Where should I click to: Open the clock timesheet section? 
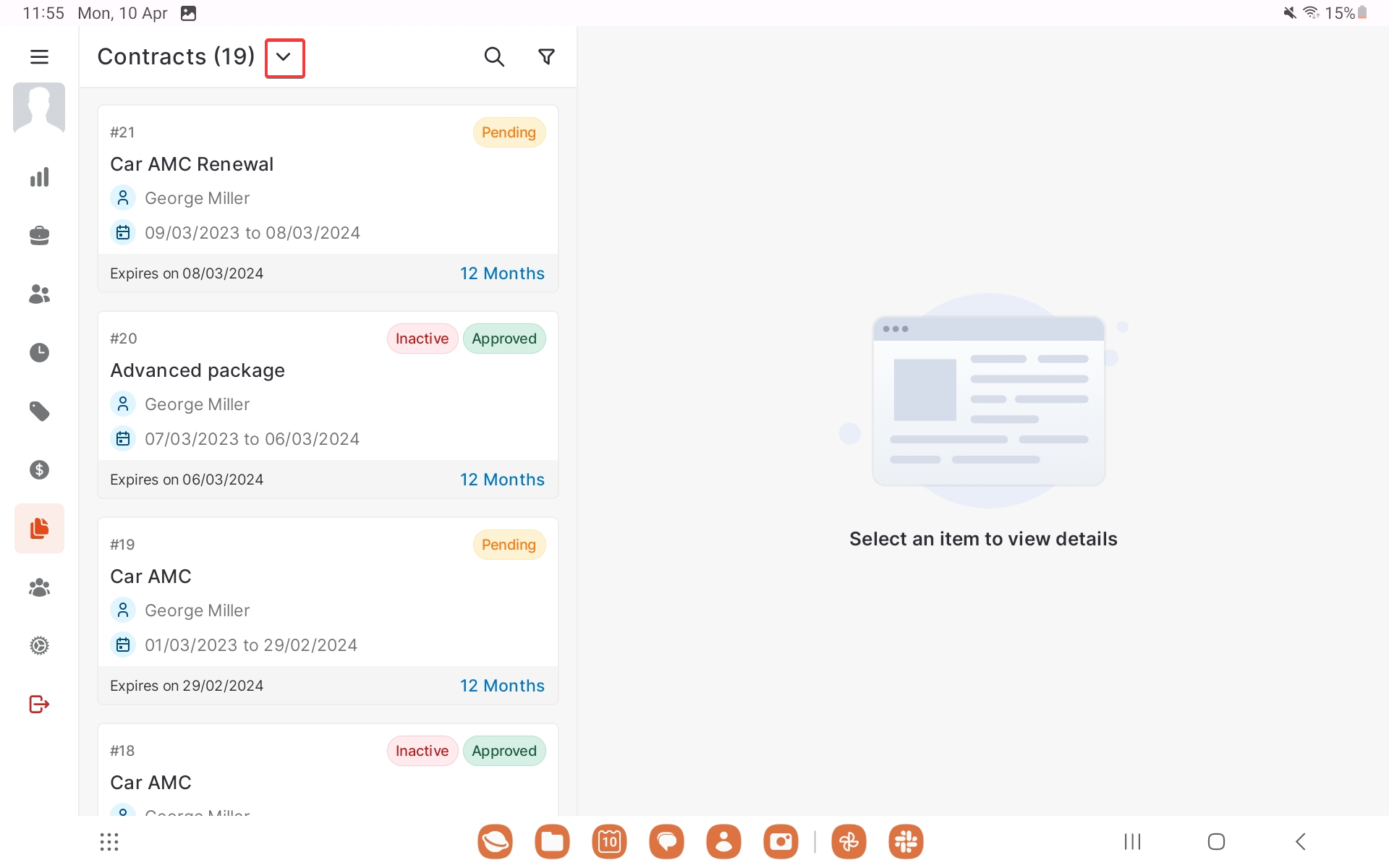[x=39, y=352]
